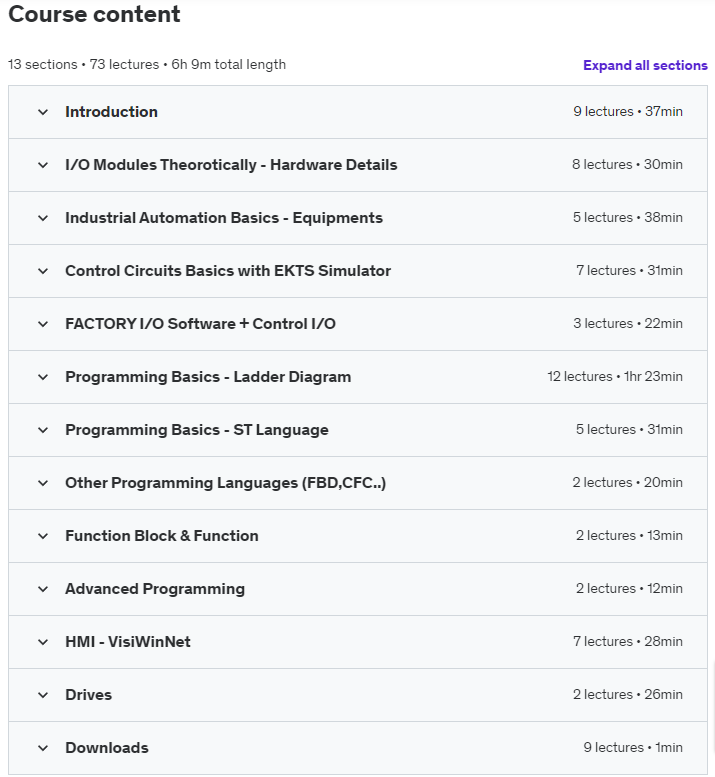Viewport: 715px width, 777px height.
Task: Expand Drives section chevron
Action: [43, 695]
